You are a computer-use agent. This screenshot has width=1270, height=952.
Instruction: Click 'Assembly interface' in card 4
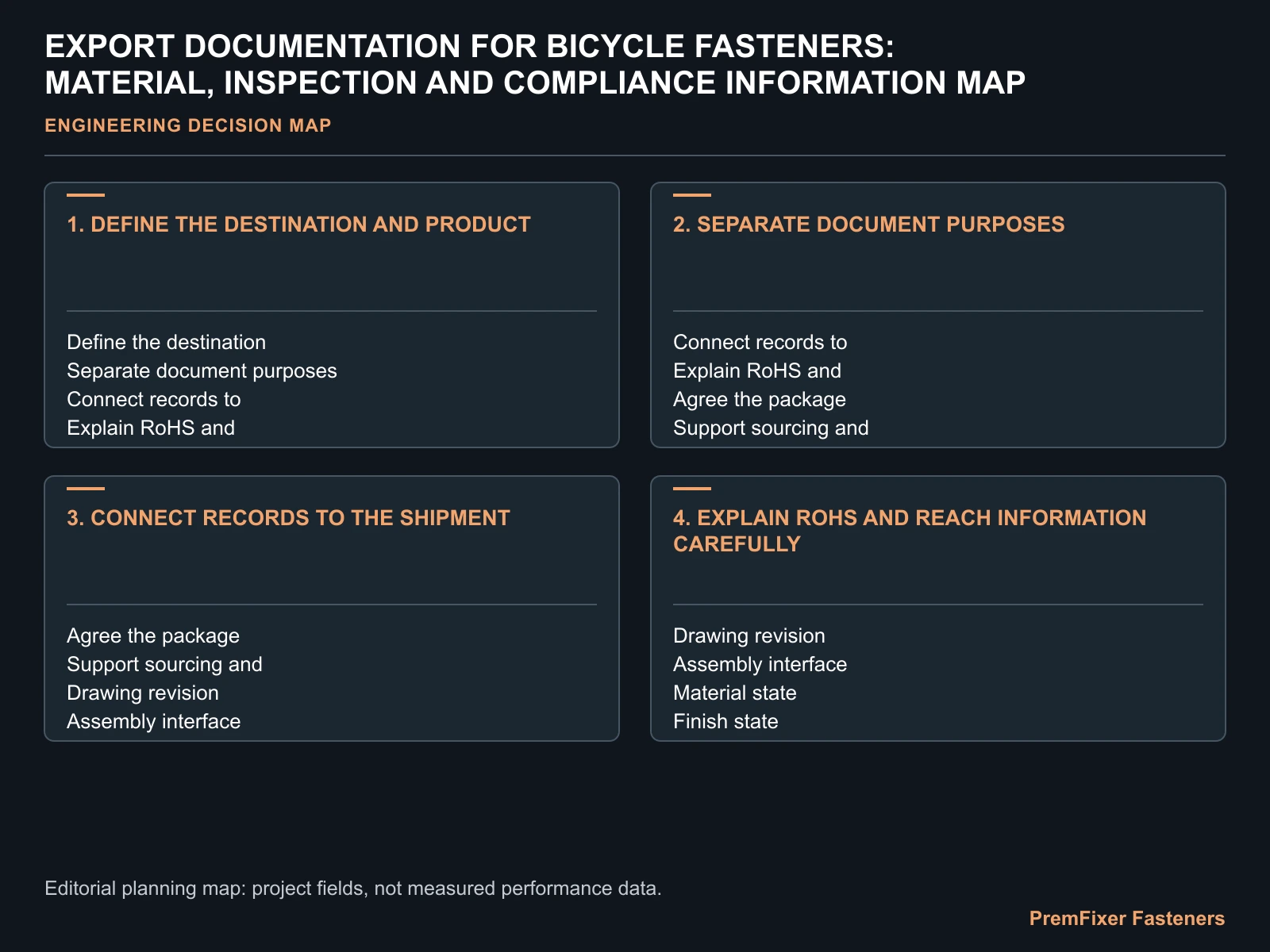pyautogui.click(x=760, y=665)
